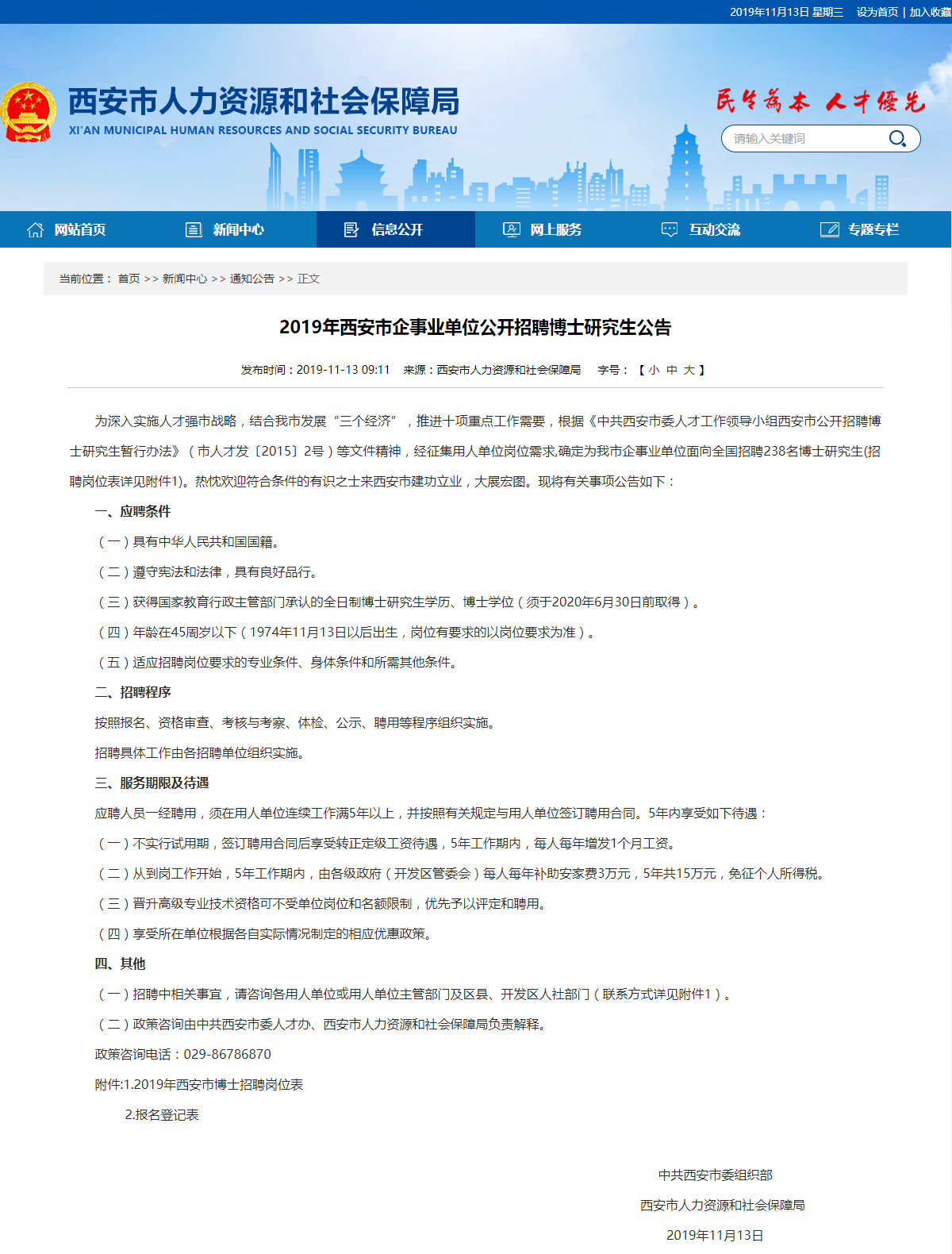Click the phone number 029-86786870
This screenshot has height=1254, width=952.
click(227, 1054)
